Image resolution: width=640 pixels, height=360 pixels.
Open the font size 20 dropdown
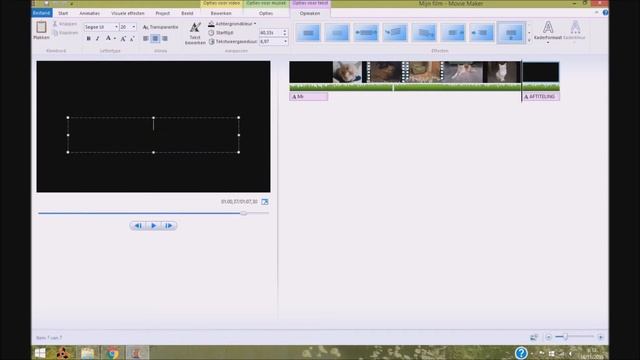click(133, 27)
